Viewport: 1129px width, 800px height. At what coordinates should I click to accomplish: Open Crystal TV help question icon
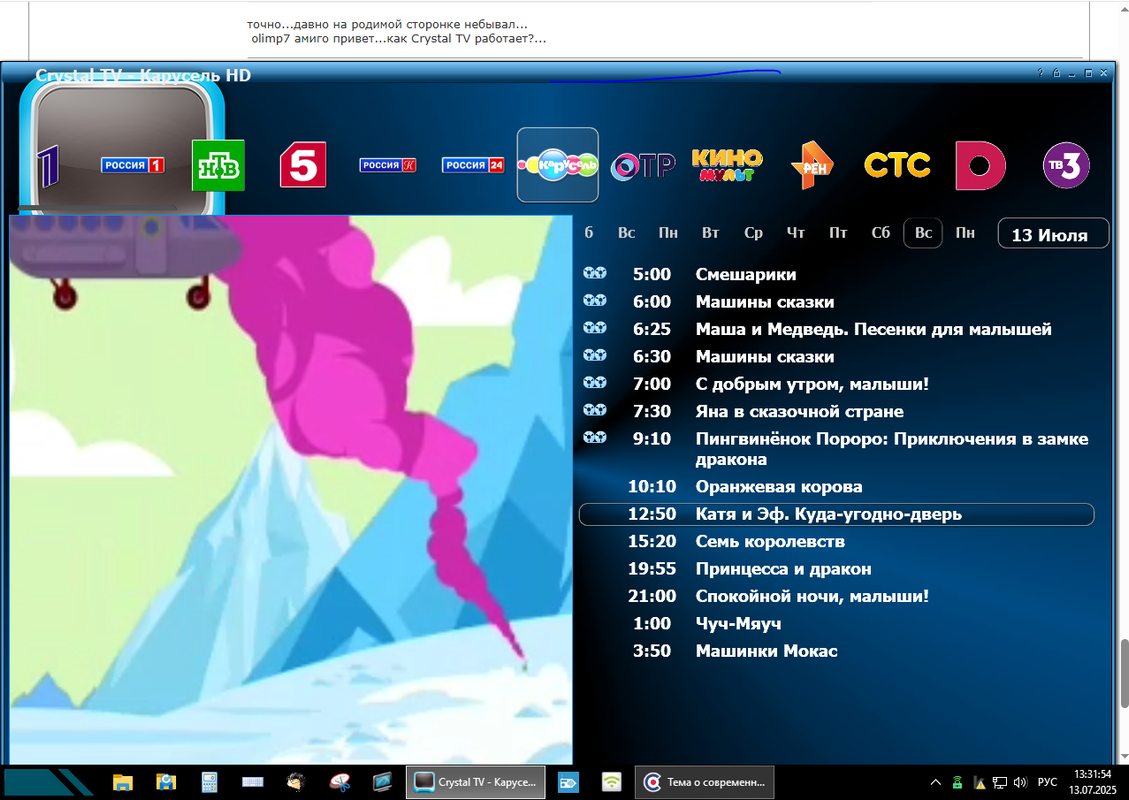tap(1040, 73)
